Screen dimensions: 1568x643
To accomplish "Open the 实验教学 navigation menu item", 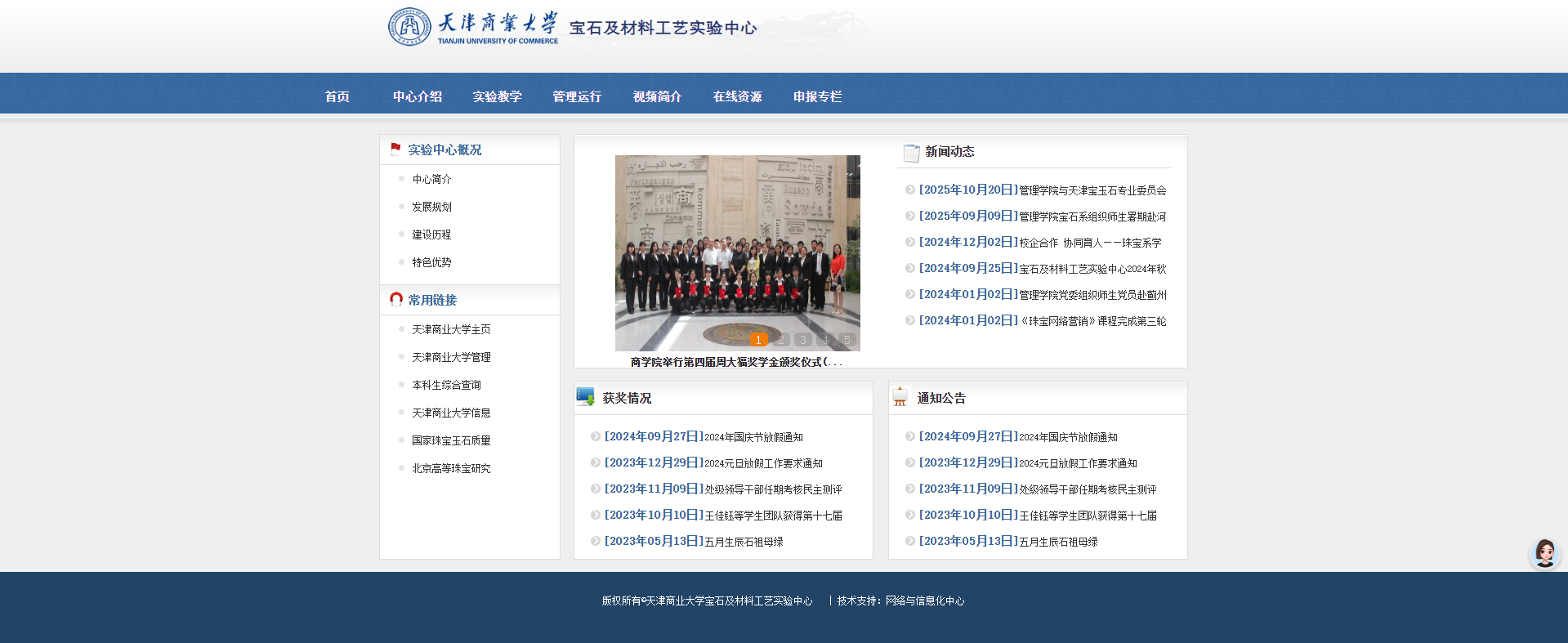I will tap(497, 96).
